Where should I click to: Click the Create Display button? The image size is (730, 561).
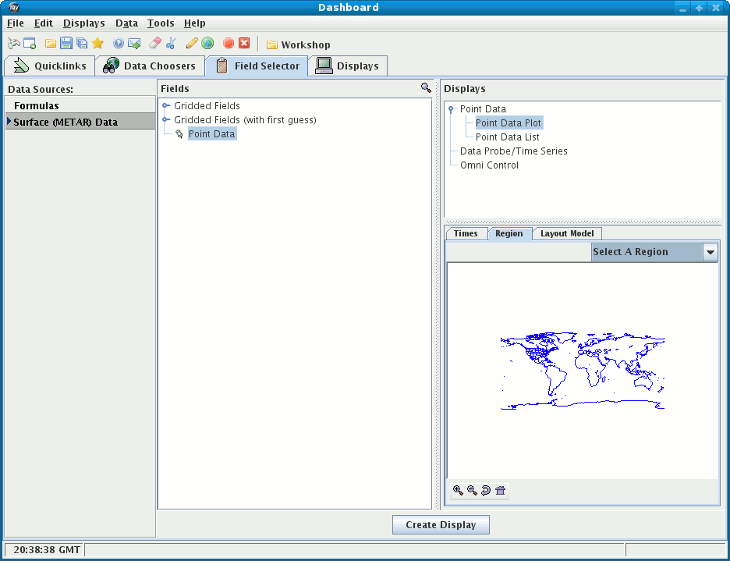[x=440, y=525]
